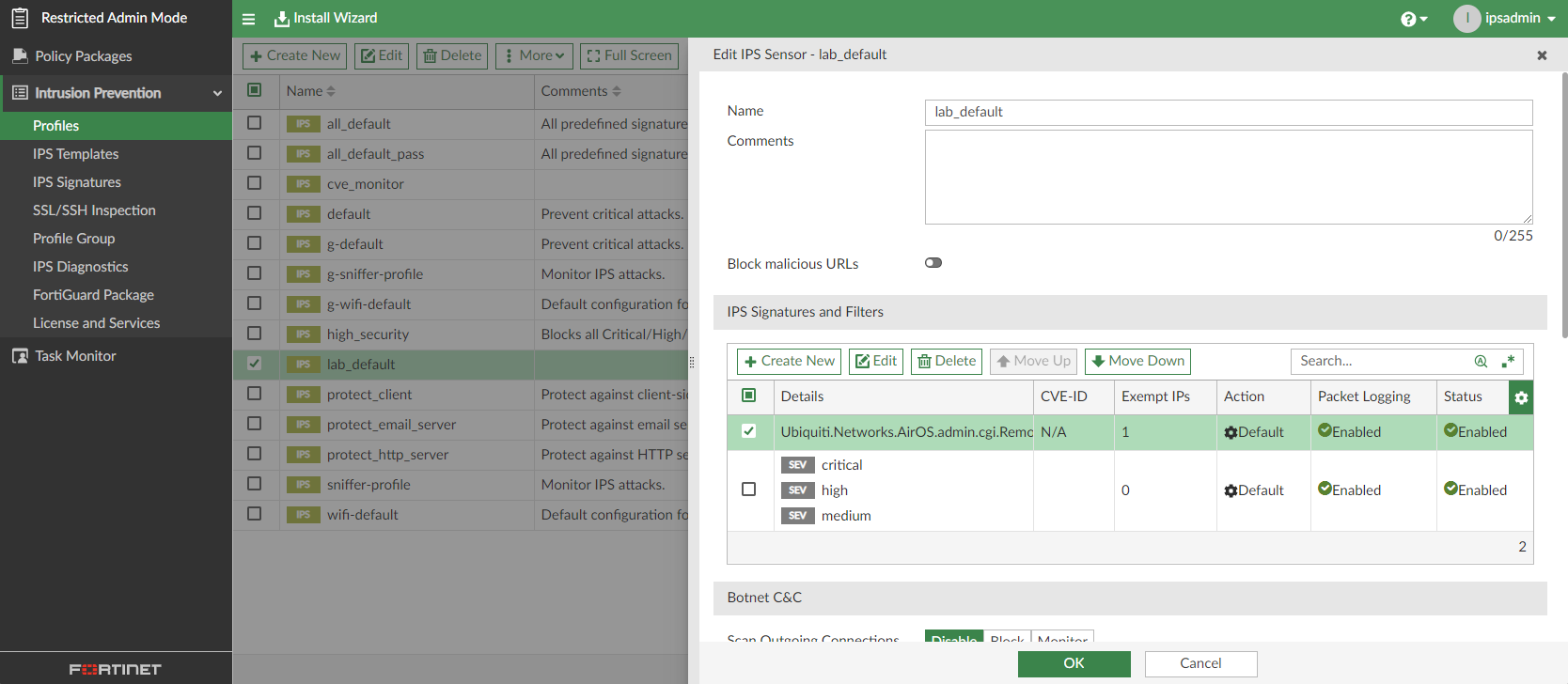Screen dimensions: 1568x684
Task: Click OK to save the sensor
Action: [1074, 664]
